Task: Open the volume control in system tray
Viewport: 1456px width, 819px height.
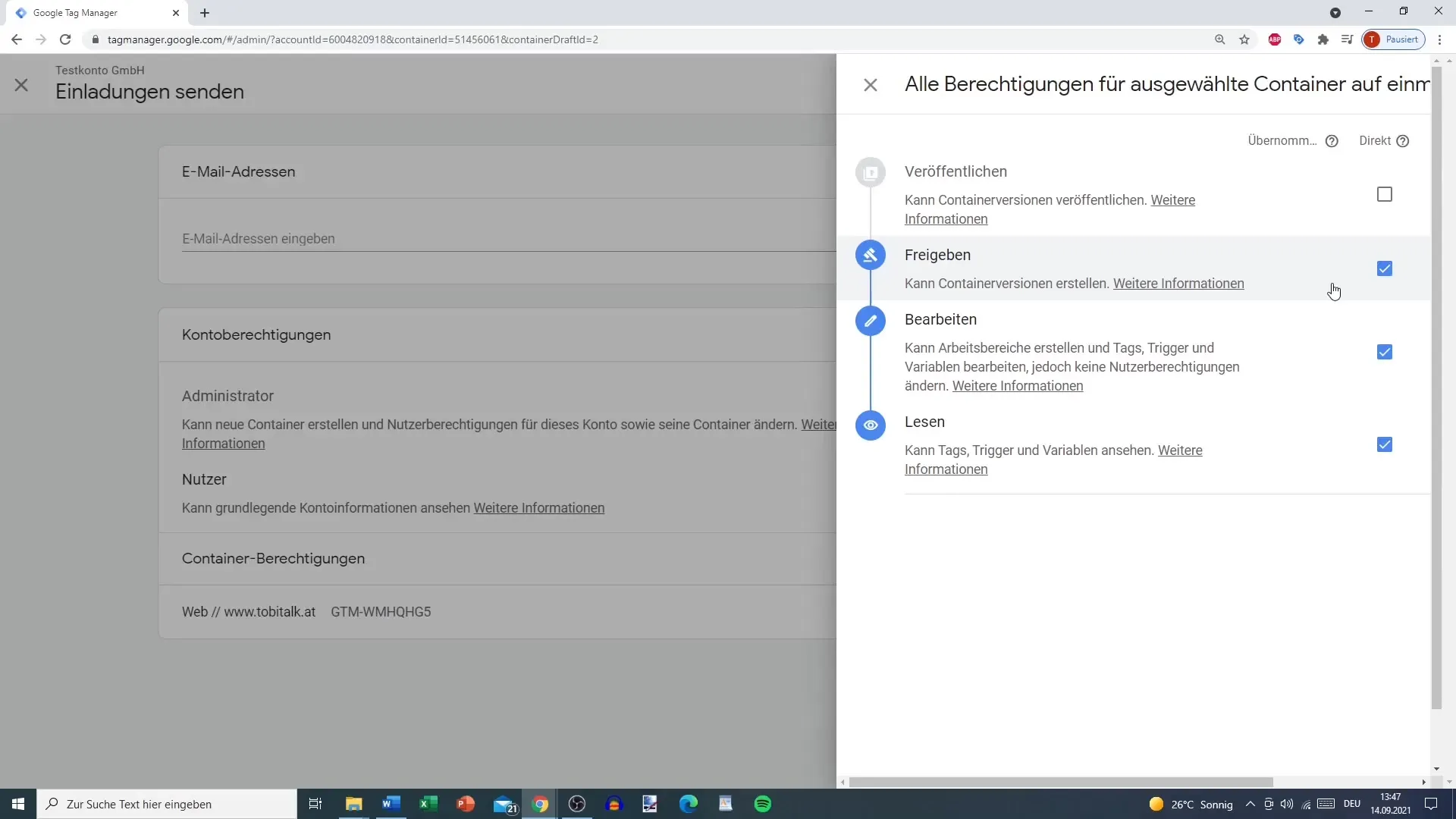Action: click(x=1287, y=804)
